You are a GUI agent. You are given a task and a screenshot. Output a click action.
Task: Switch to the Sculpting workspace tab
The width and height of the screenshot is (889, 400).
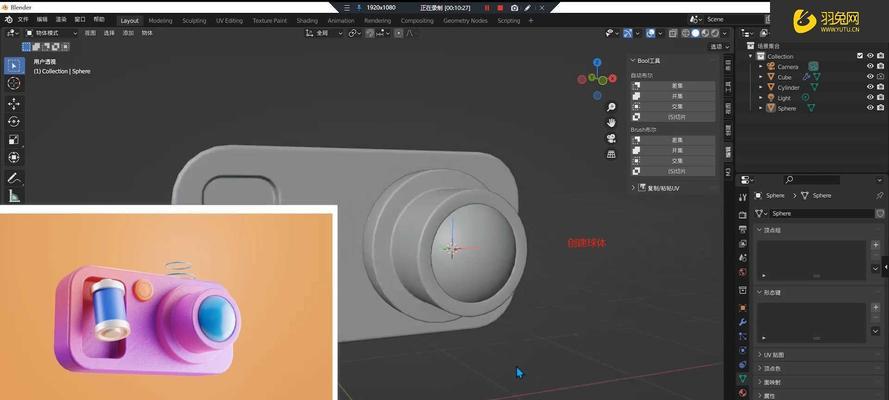(194, 20)
